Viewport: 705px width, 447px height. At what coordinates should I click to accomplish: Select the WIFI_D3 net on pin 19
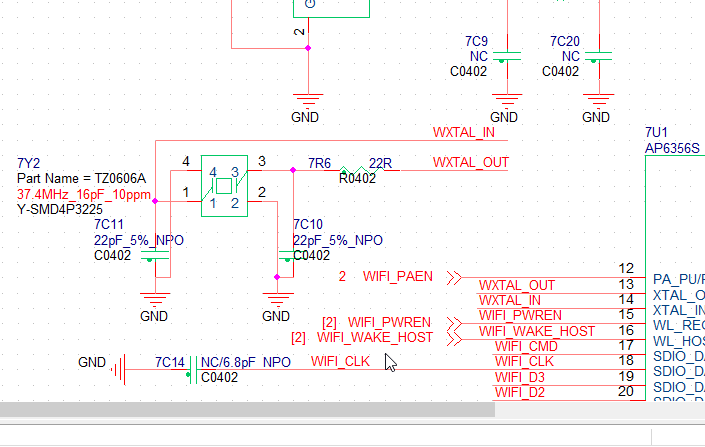click(x=520, y=376)
